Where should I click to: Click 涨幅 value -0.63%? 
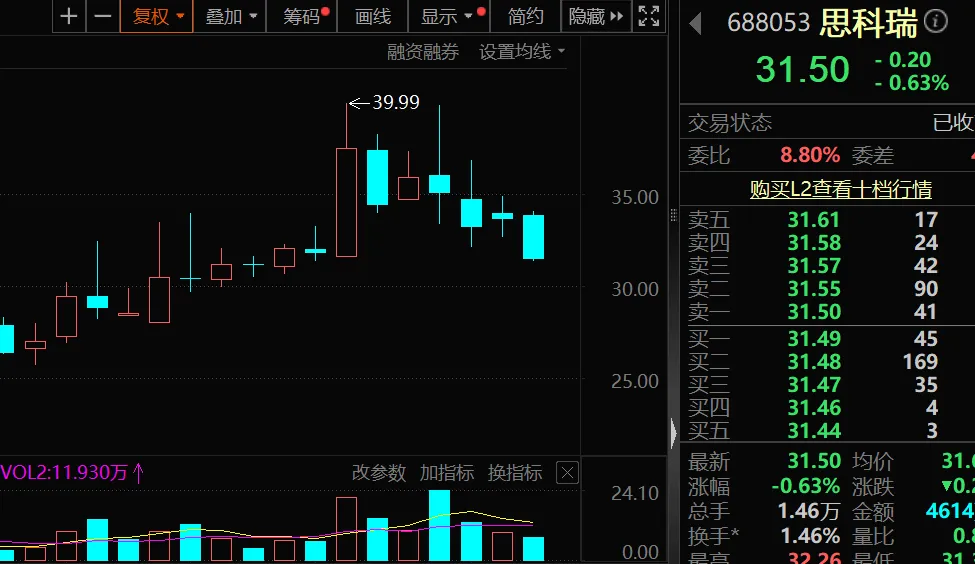point(806,486)
